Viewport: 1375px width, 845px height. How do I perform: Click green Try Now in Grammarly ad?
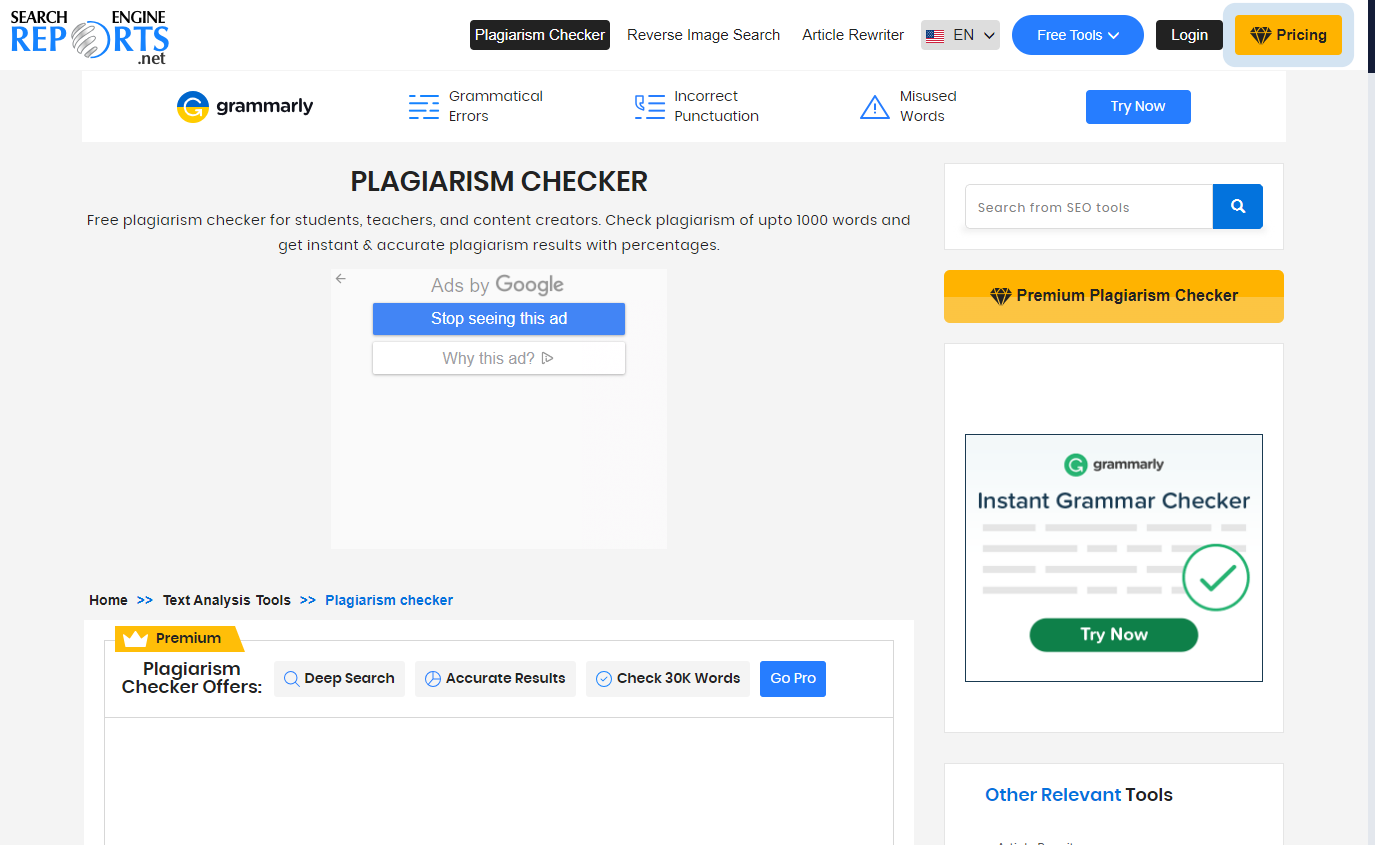[1114, 635]
